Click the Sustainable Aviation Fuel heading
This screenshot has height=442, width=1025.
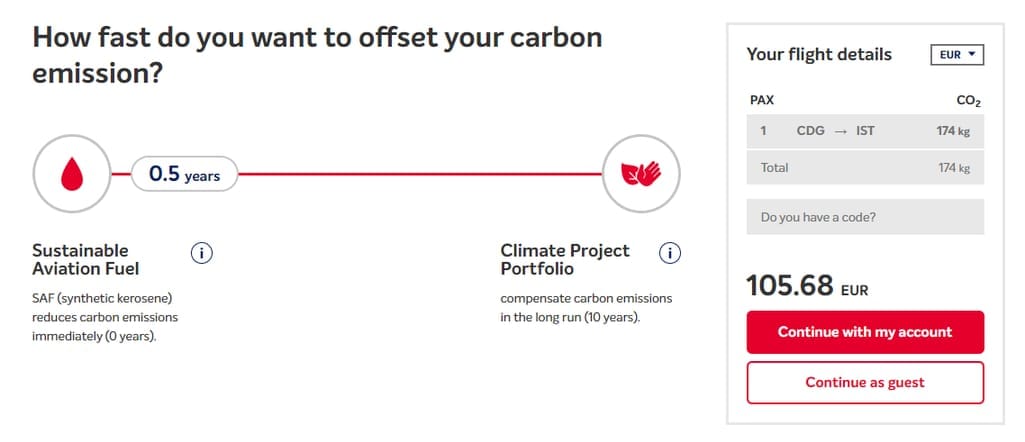[86, 260]
